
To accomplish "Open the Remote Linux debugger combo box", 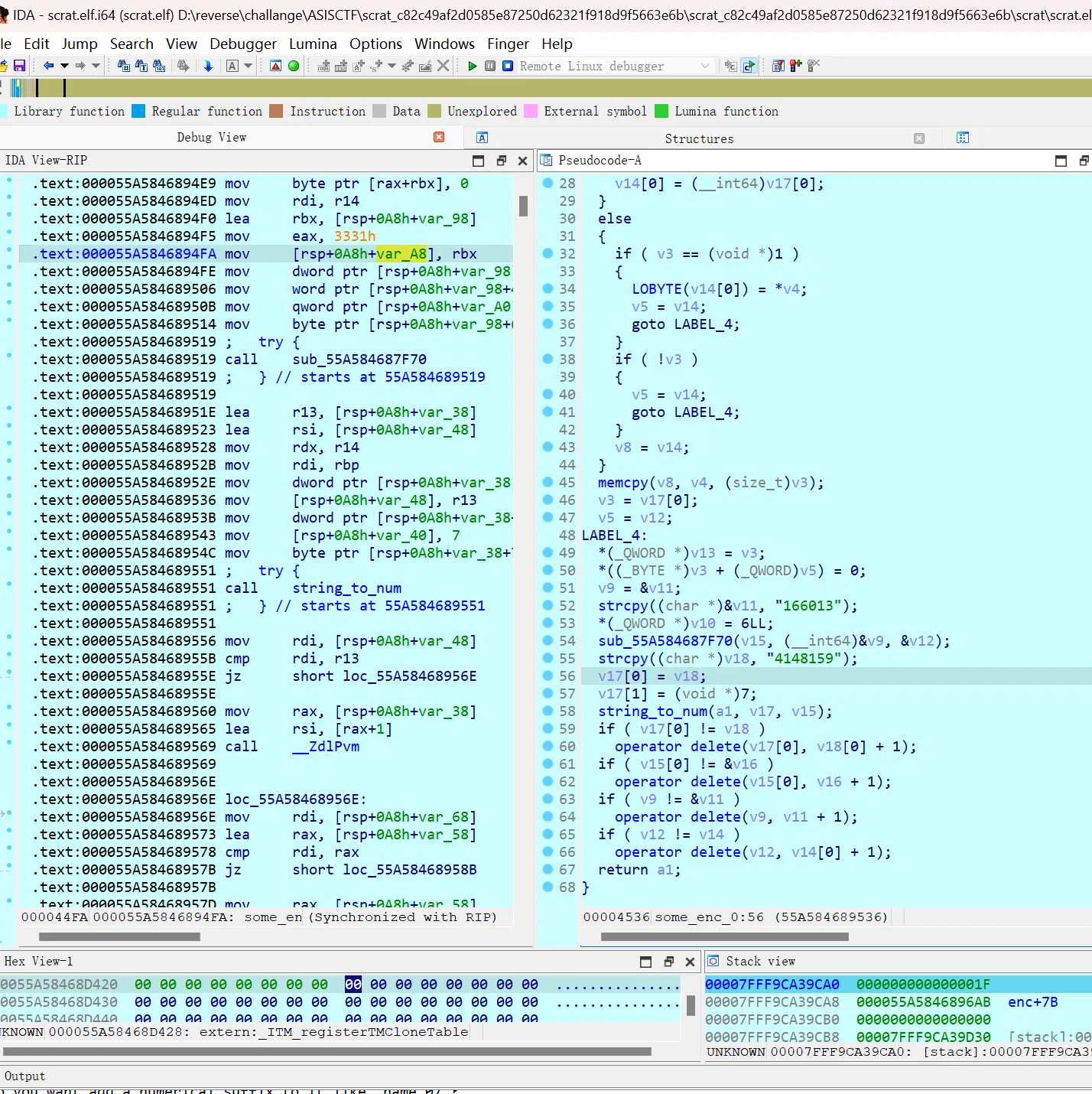I will [616, 66].
